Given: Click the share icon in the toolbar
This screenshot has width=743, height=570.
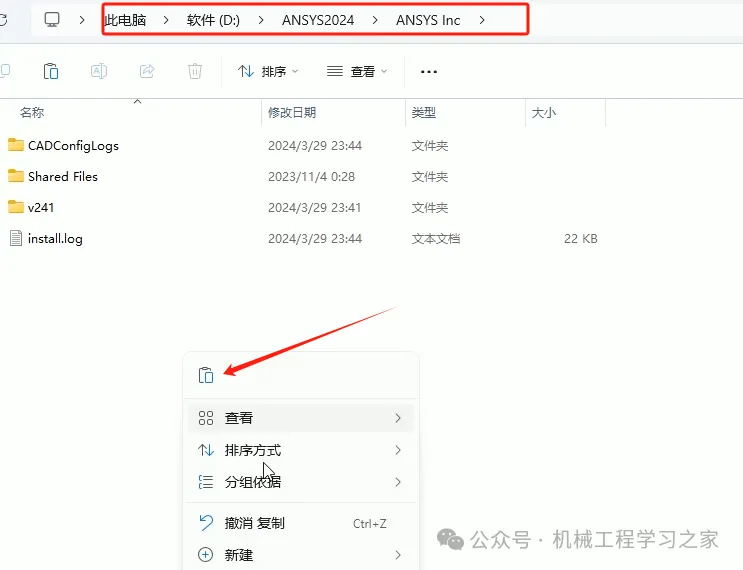Looking at the screenshot, I should 147,71.
